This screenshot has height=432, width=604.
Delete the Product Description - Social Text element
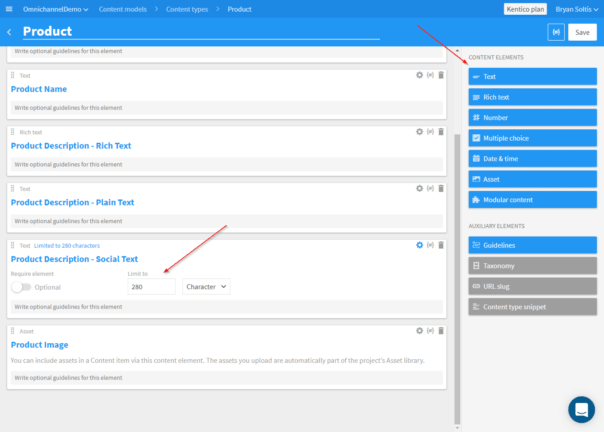point(441,245)
